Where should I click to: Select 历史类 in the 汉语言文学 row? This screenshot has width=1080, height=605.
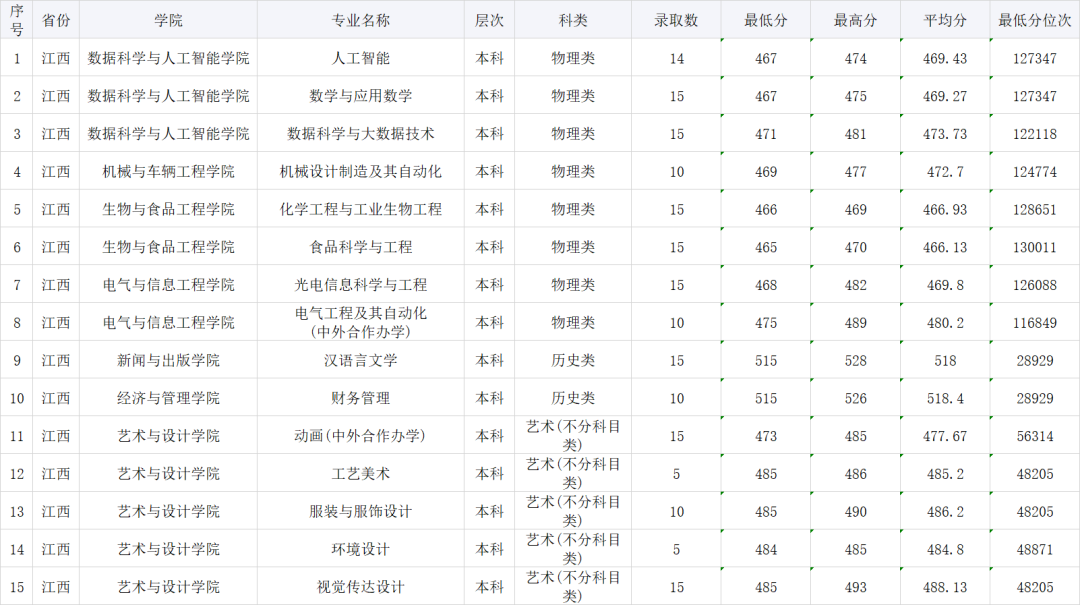tap(572, 360)
